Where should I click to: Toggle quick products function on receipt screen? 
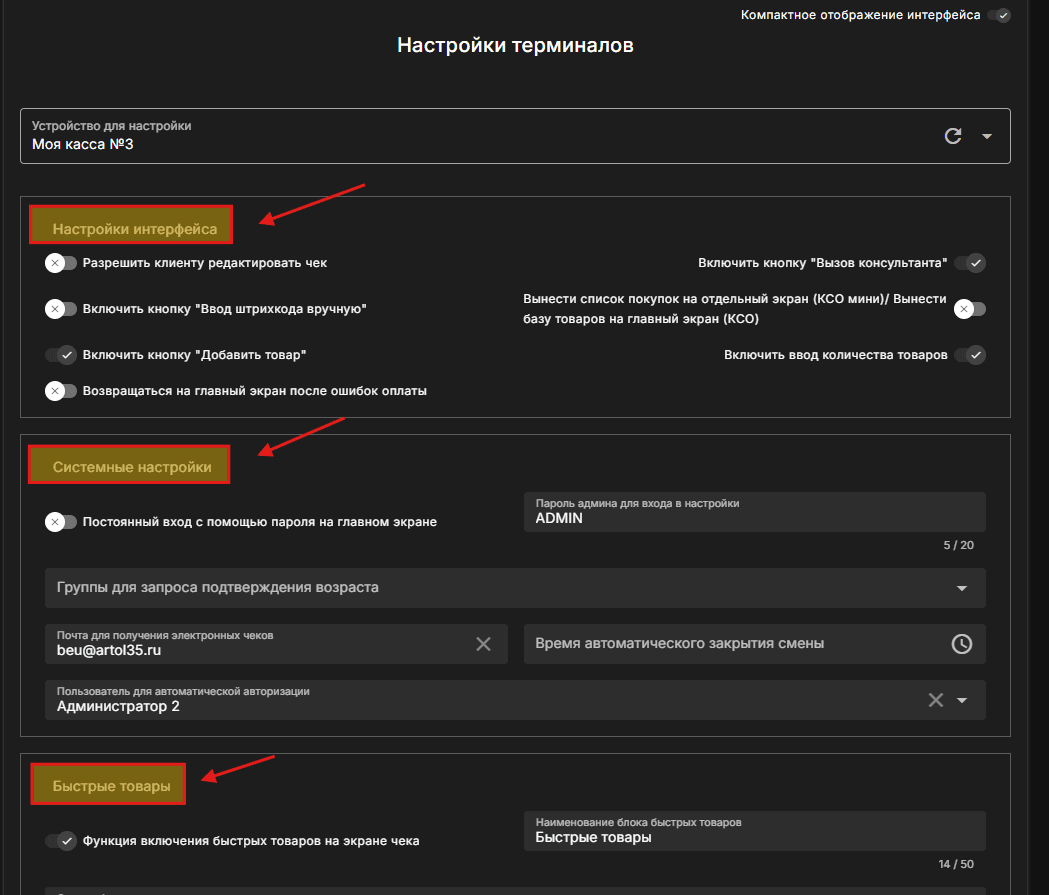coord(61,841)
